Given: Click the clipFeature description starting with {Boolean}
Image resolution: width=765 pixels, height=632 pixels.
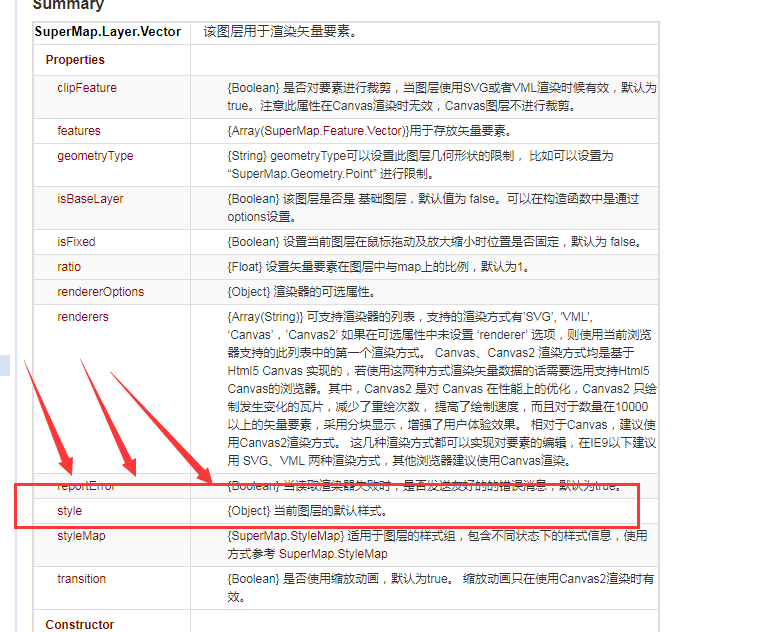Looking at the screenshot, I should click(x=442, y=97).
